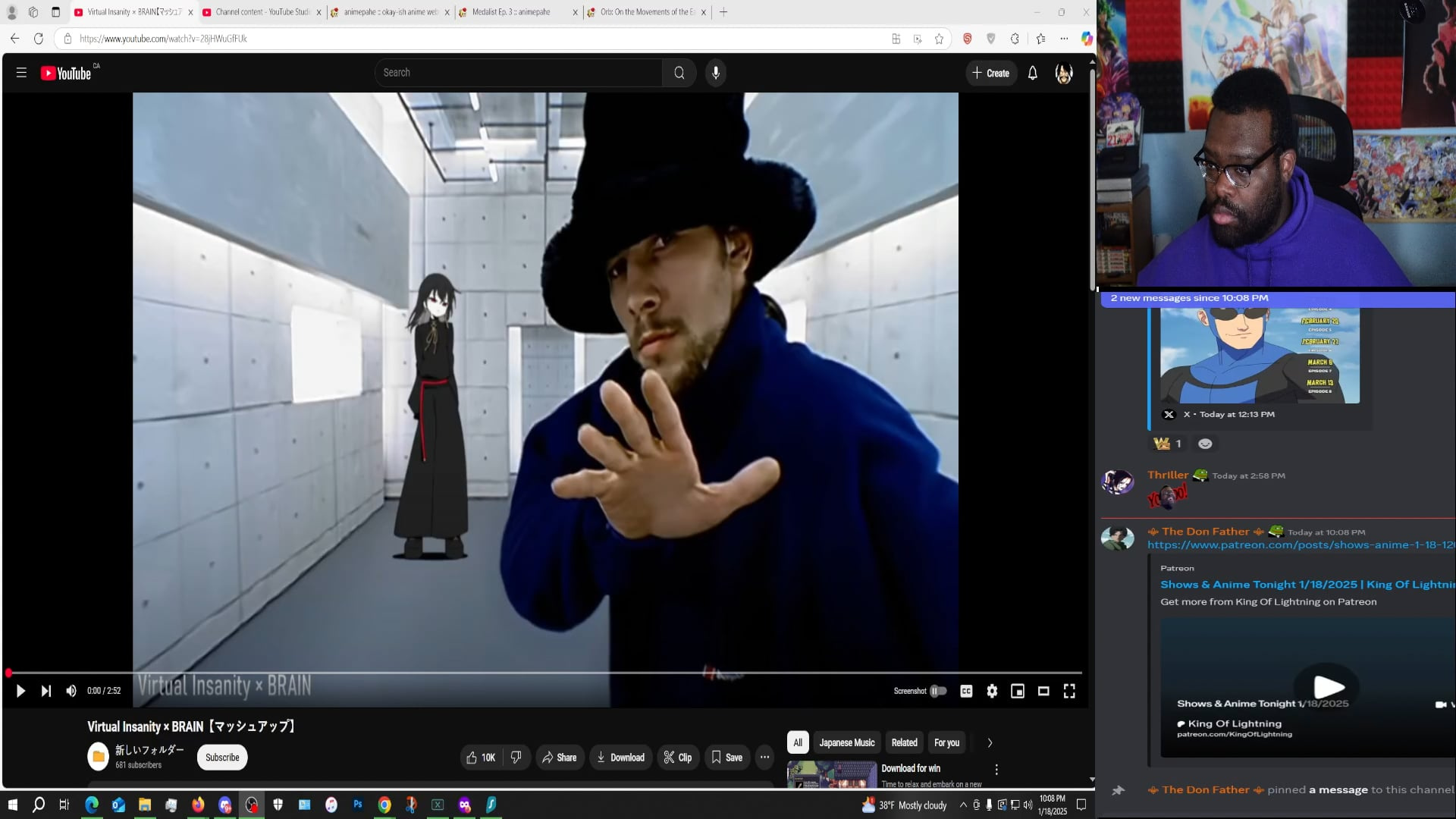Viewport: 1456px width, 819px height.
Task: Open the Patreon shows-anime link in chat
Action: point(1301,545)
